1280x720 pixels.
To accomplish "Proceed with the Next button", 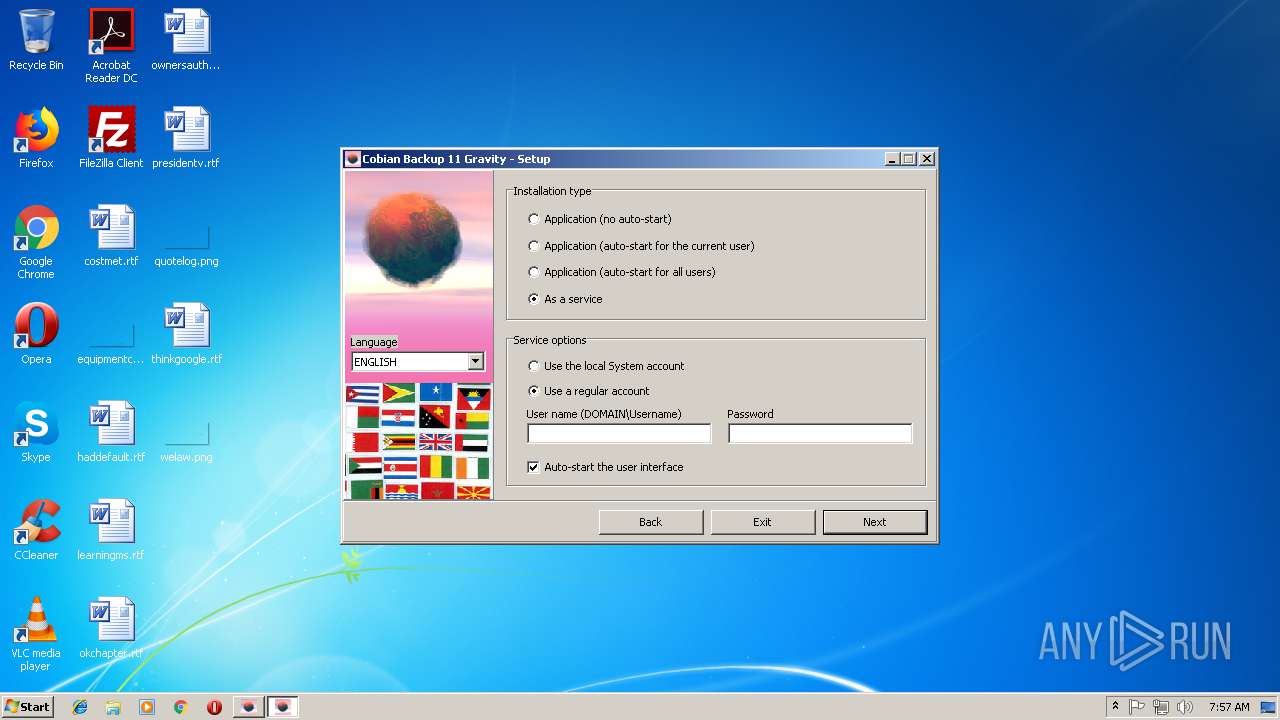I will tap(875, 522).
